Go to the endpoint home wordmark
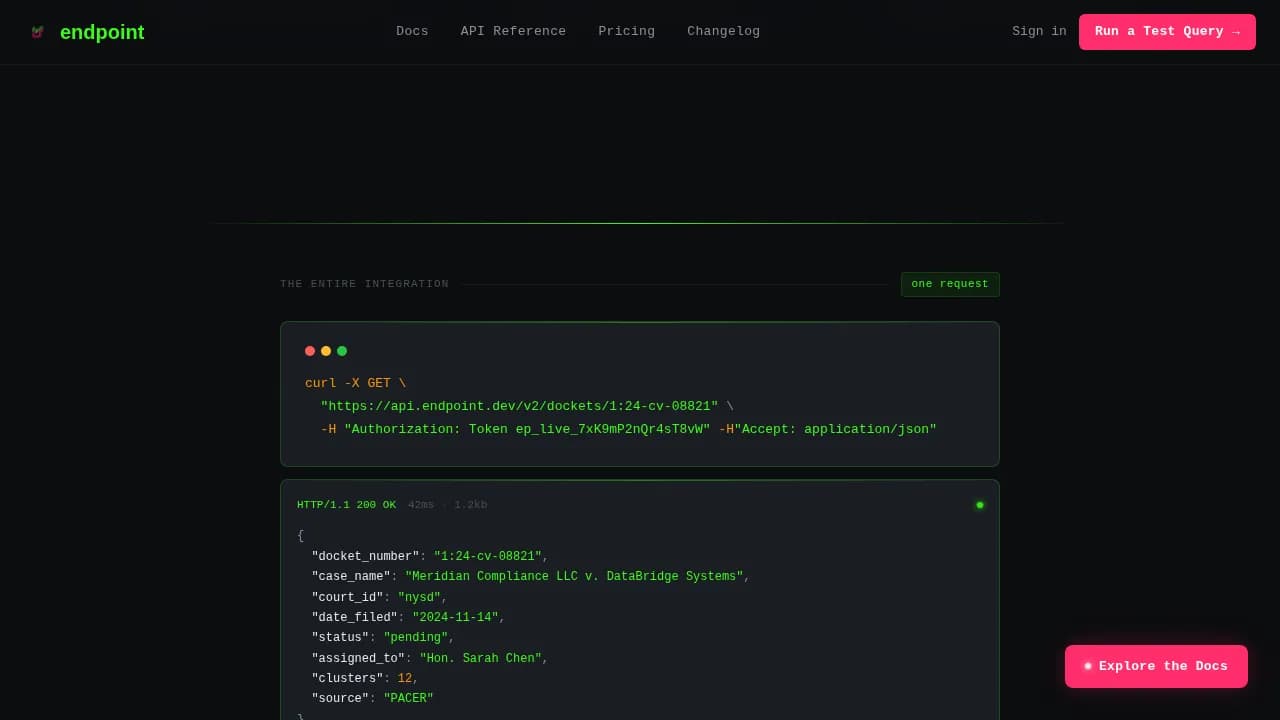The width and height of the screenshot is (1280, 720). point(102,32)
